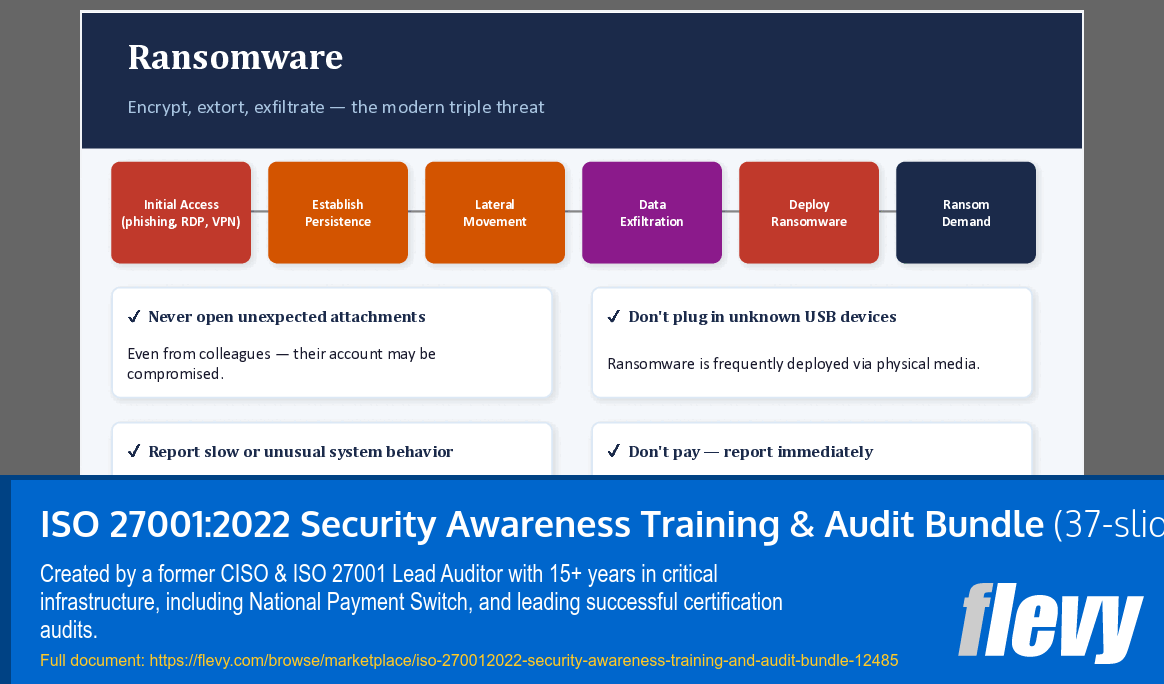Select the Data Exfiltration purple box
Screen dimensions: 1164x684
652,212
